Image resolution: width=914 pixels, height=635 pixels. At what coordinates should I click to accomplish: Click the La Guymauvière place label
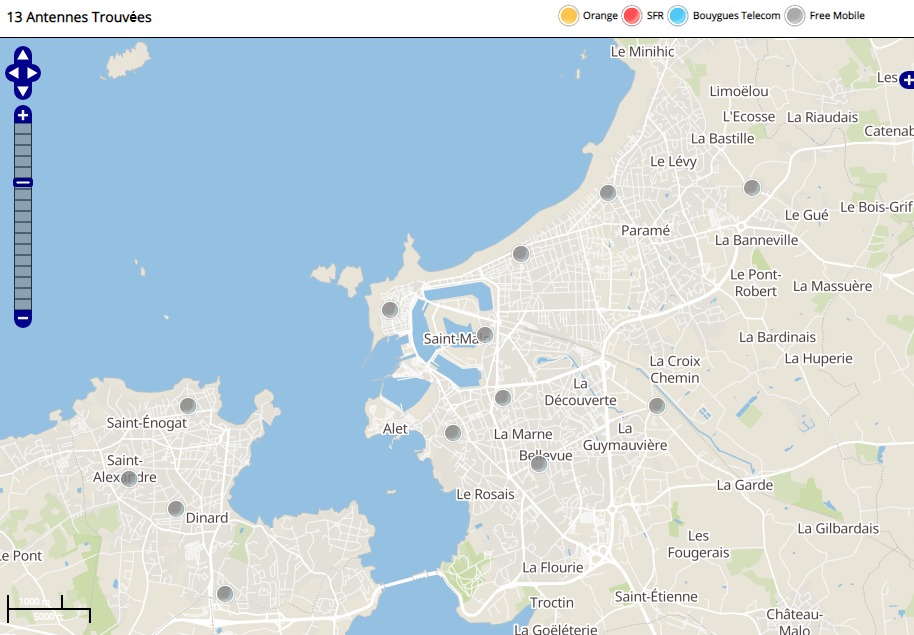[x=625, y=437]
